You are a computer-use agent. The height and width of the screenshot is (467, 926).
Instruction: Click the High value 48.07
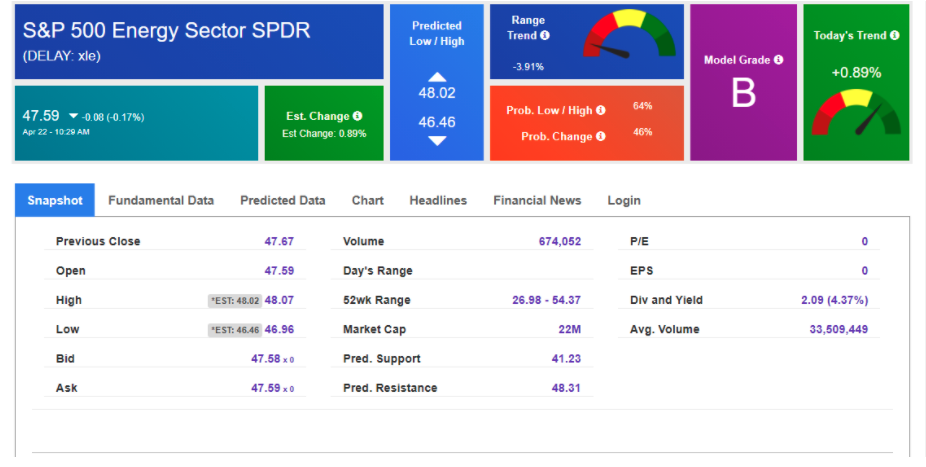click(x=279, y=301)
